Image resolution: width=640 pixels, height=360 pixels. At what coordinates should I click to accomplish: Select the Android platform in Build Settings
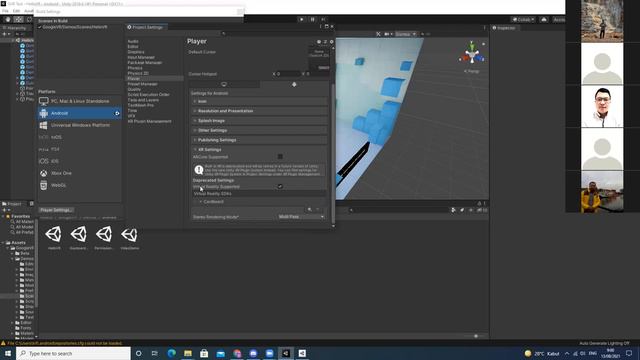point(80,113)
